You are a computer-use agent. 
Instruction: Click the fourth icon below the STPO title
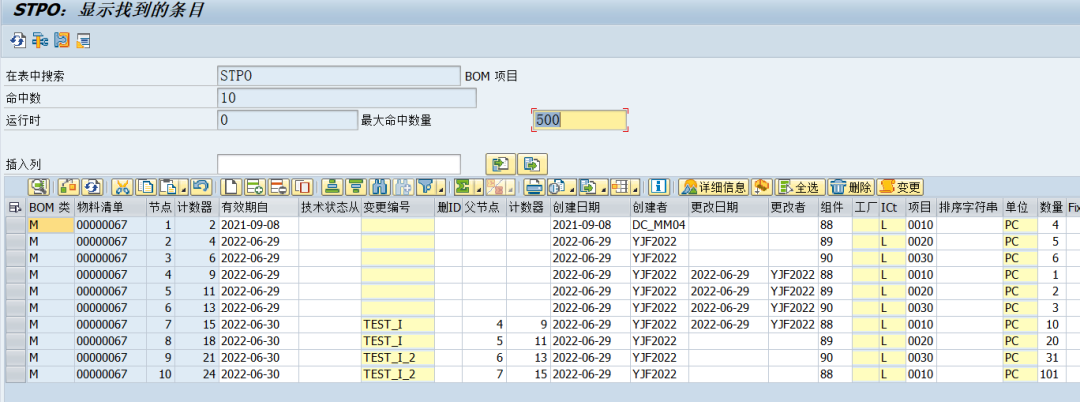tap(83, 40)
